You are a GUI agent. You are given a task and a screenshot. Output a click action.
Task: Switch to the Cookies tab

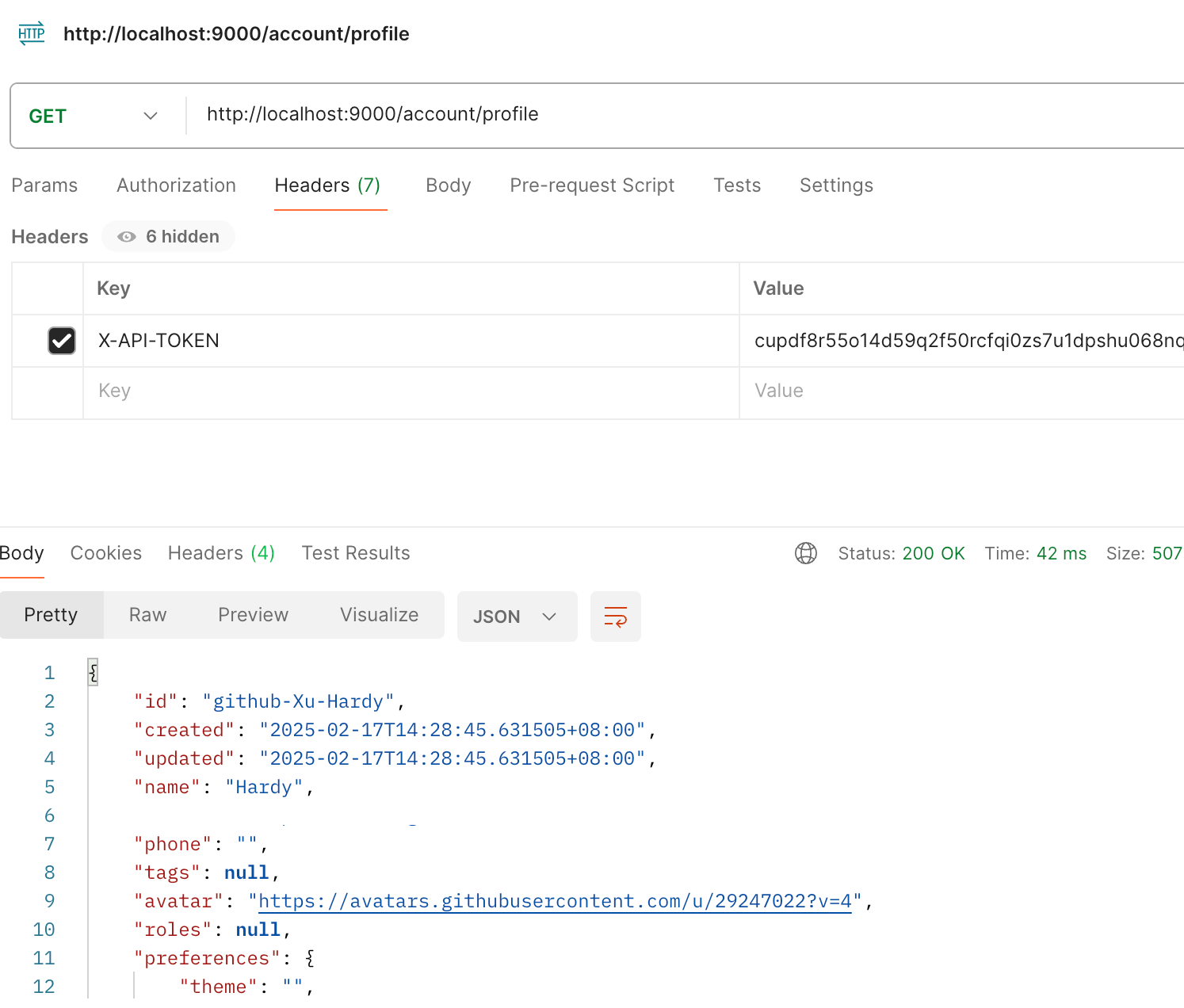pyautogui.click(x=106, y=553)
